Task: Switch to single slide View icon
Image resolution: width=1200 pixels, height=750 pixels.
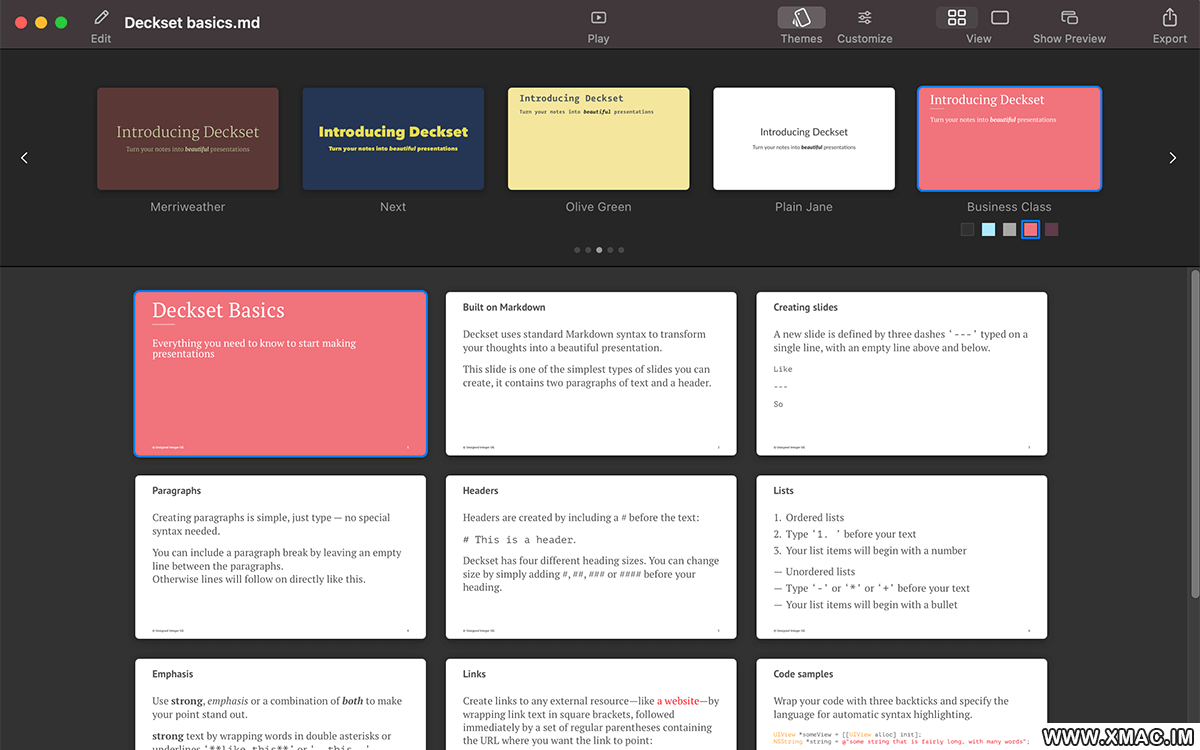Action: [x=1000, y=18]
